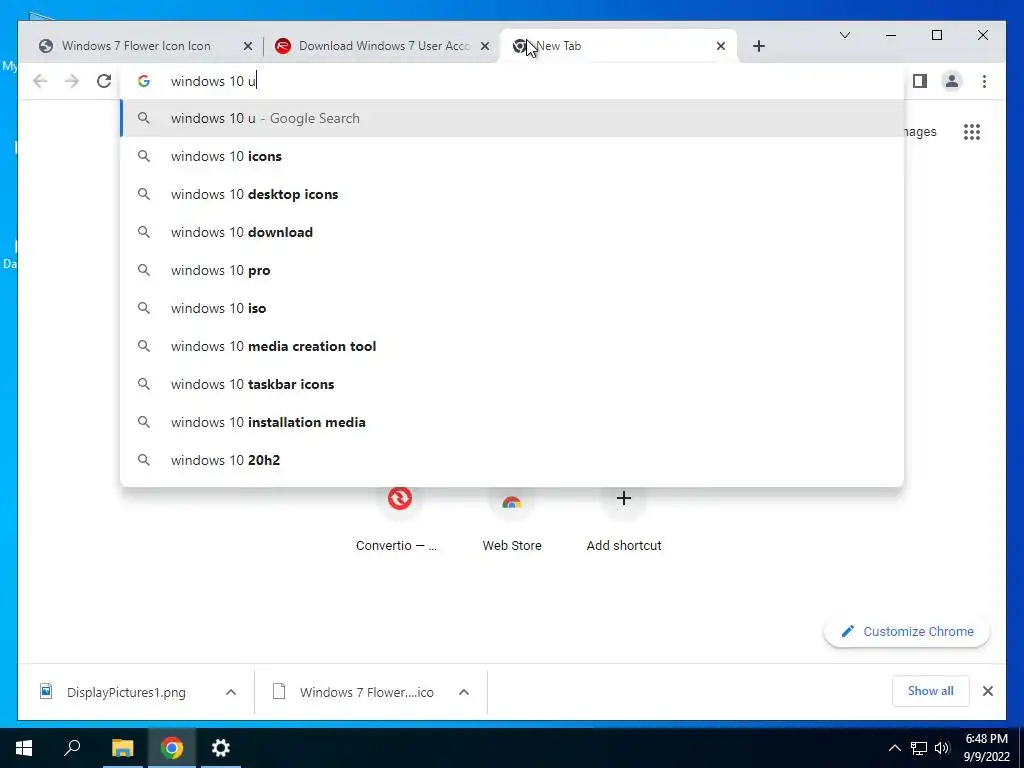Open the Windows Start menu
This screenshot has height=768, width=1024.
tap(24, 748)
